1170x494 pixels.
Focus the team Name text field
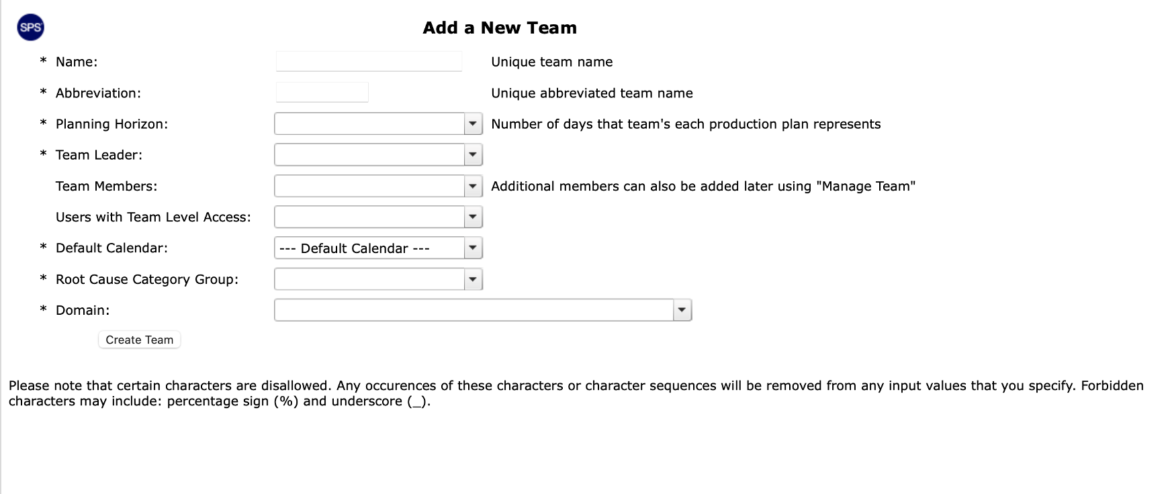coord(369,62)
